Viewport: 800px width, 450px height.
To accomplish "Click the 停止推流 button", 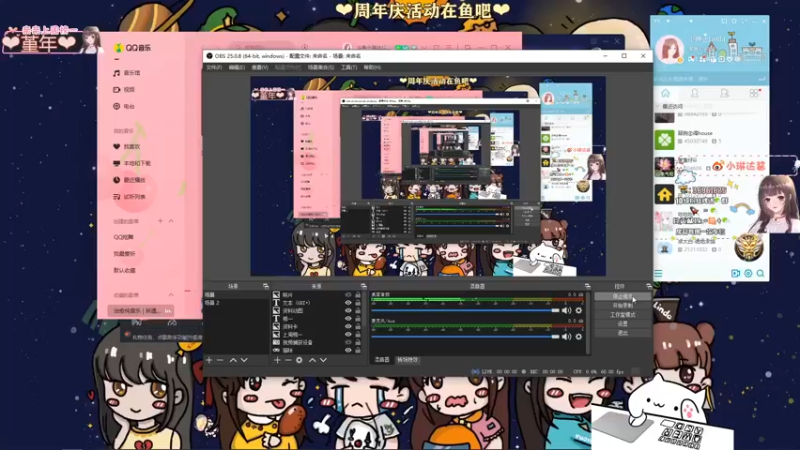I will 622,296.
